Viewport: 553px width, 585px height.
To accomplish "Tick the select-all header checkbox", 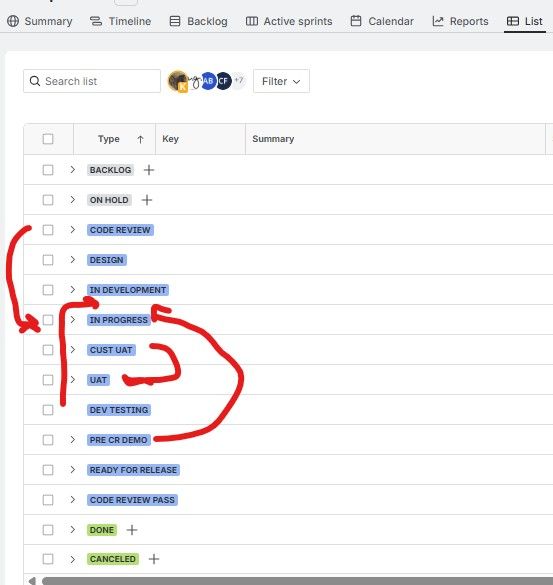I will coord(48,139).
